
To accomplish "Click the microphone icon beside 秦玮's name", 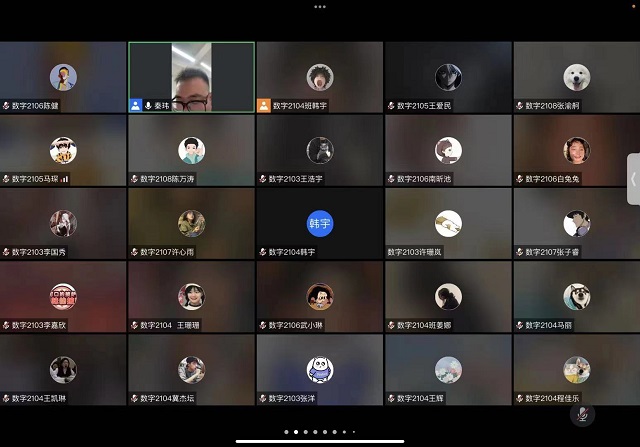I will (x=149, y=105).
